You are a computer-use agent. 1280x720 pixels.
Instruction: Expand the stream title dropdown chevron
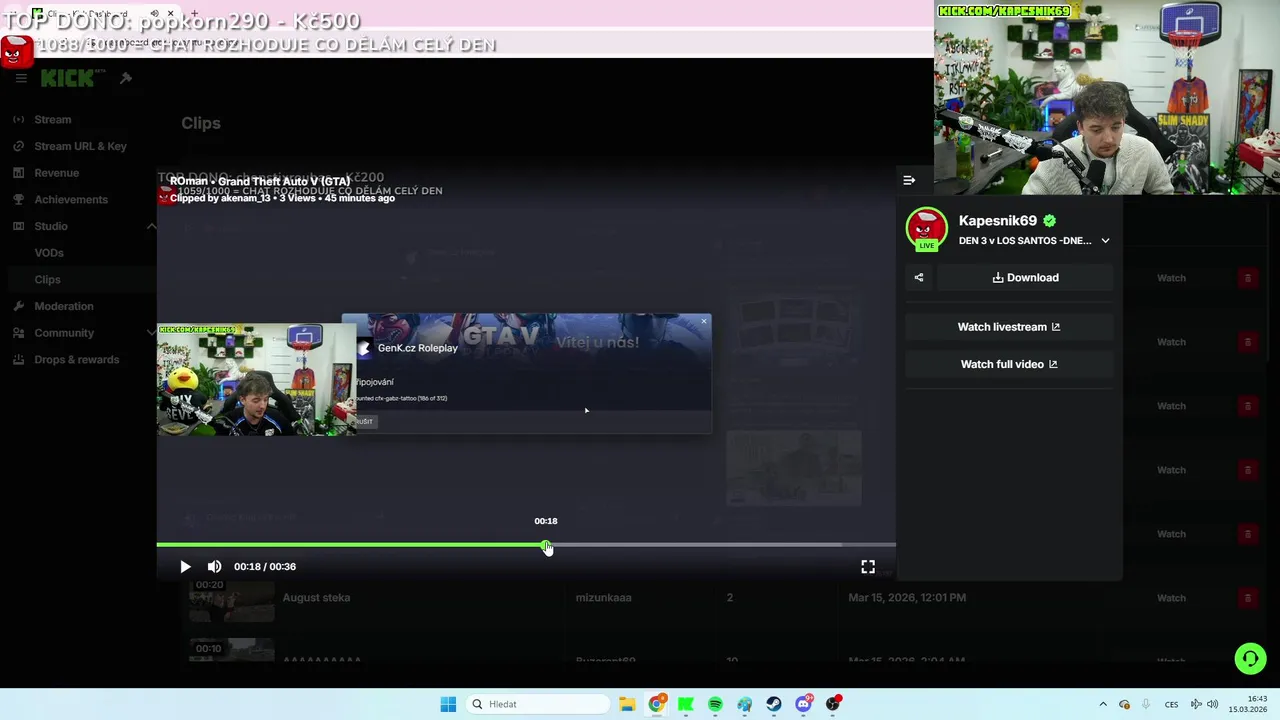1105,241
